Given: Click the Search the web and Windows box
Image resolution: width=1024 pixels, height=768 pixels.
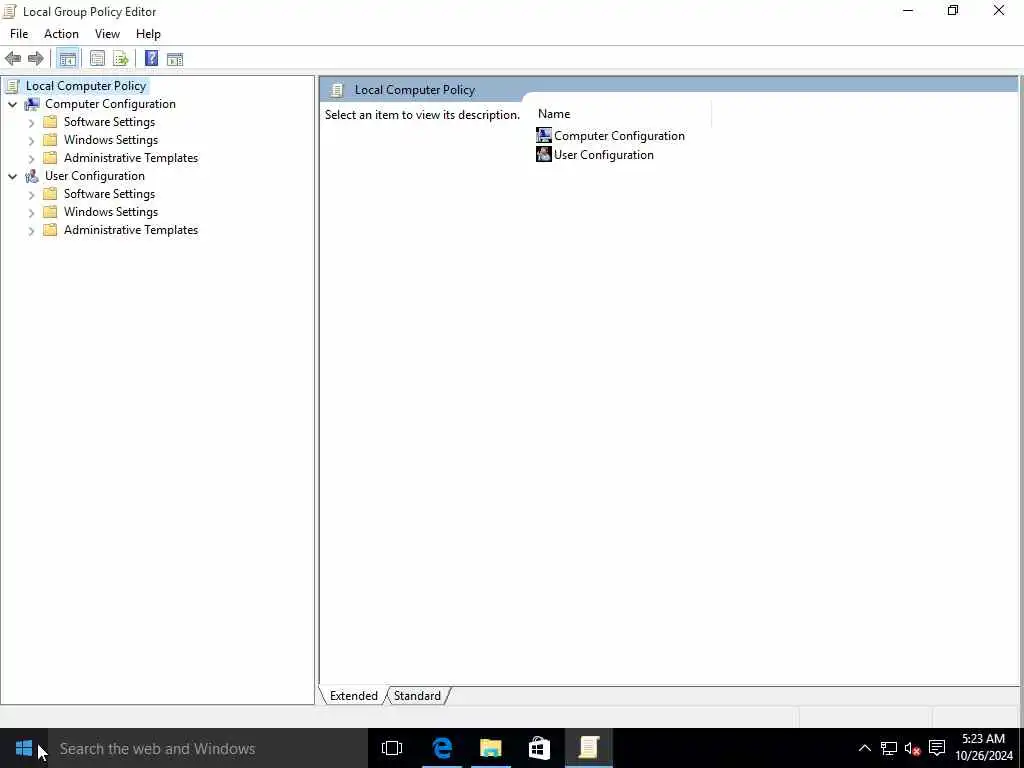Looking at the screenshot, I should [208, 748].
